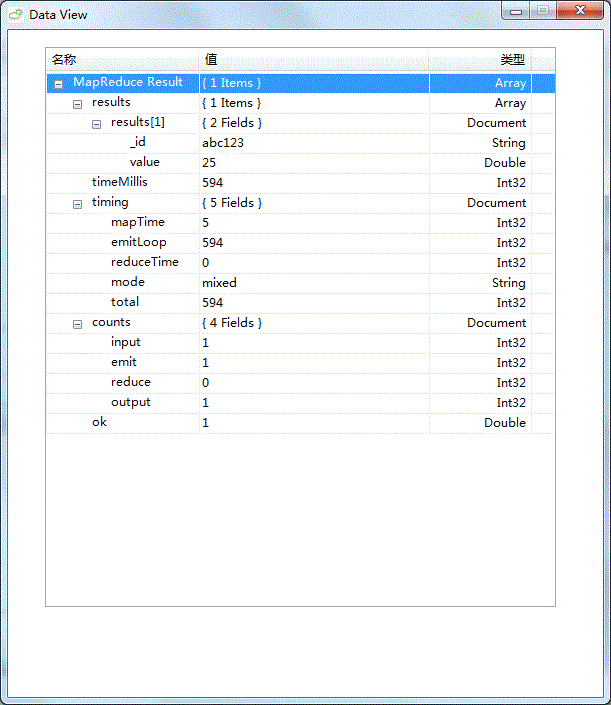611x705 pixels.
Task: Click Double type in the ok row
Action: pos(505,423)
